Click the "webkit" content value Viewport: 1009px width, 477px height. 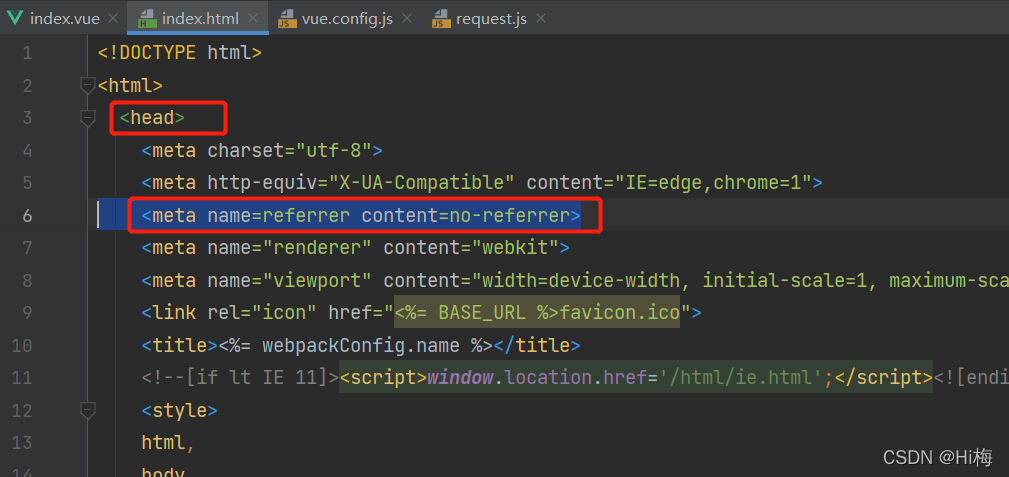(516, 248)
